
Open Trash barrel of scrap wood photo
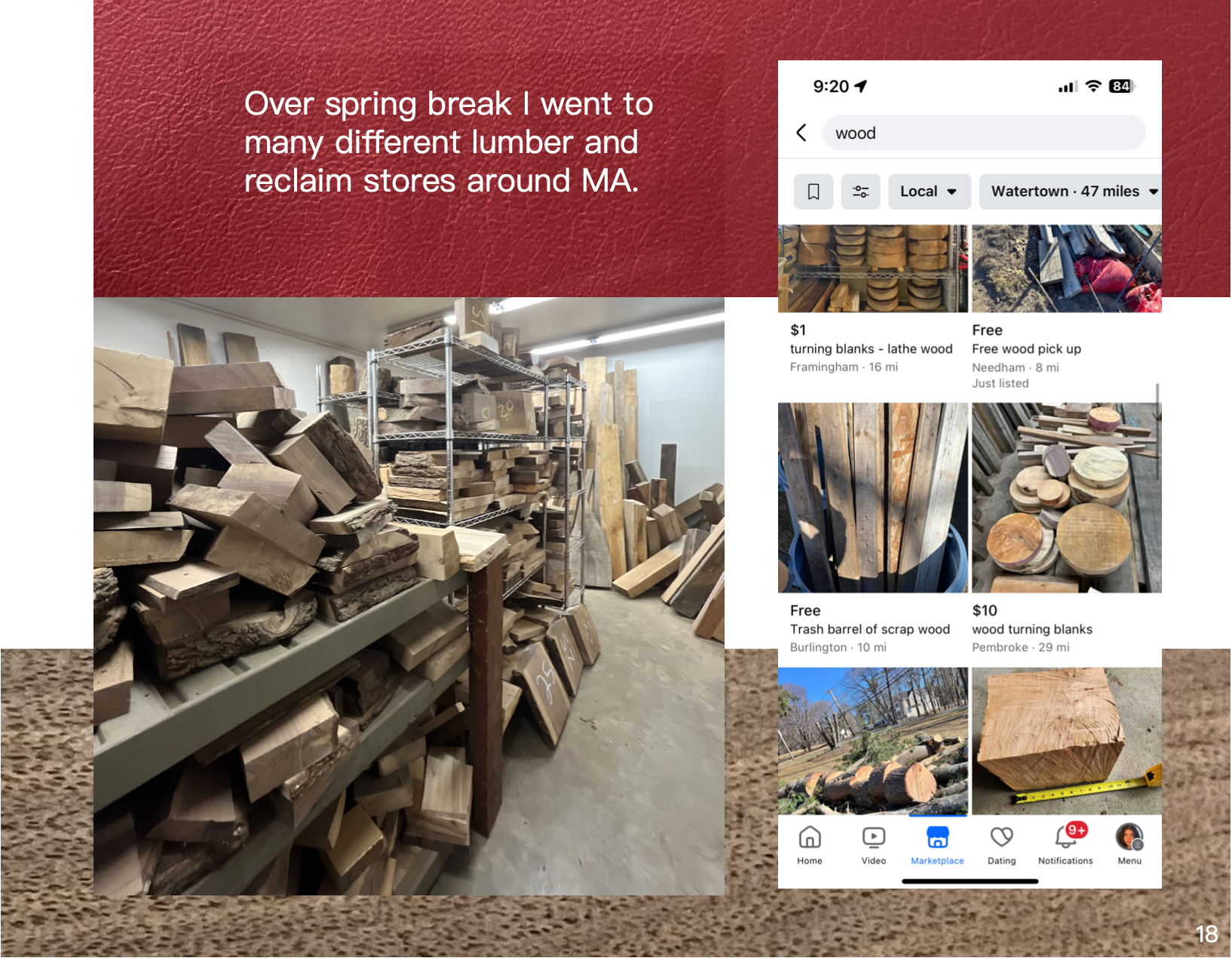873,498
